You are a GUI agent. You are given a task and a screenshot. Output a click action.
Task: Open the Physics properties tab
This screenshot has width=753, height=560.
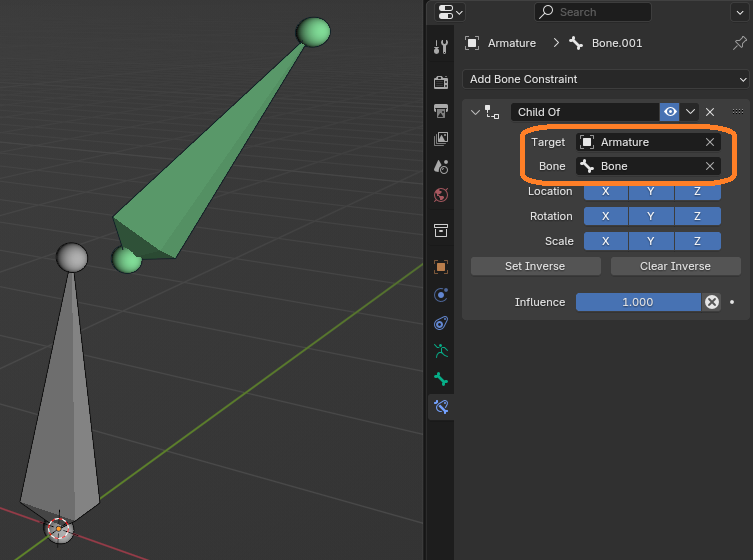pyautogui.click(x=441, y=294)
